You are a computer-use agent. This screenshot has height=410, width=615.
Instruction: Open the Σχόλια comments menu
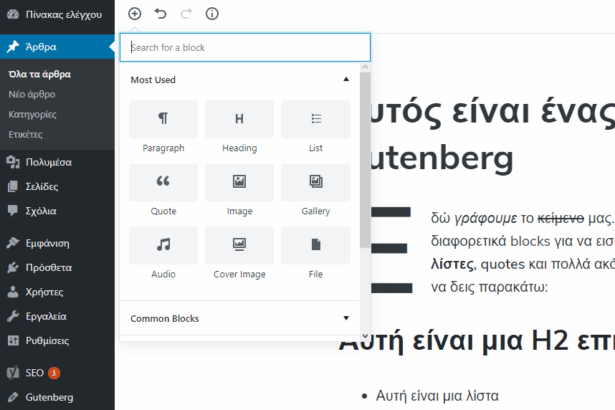click(x=57, y=211)
